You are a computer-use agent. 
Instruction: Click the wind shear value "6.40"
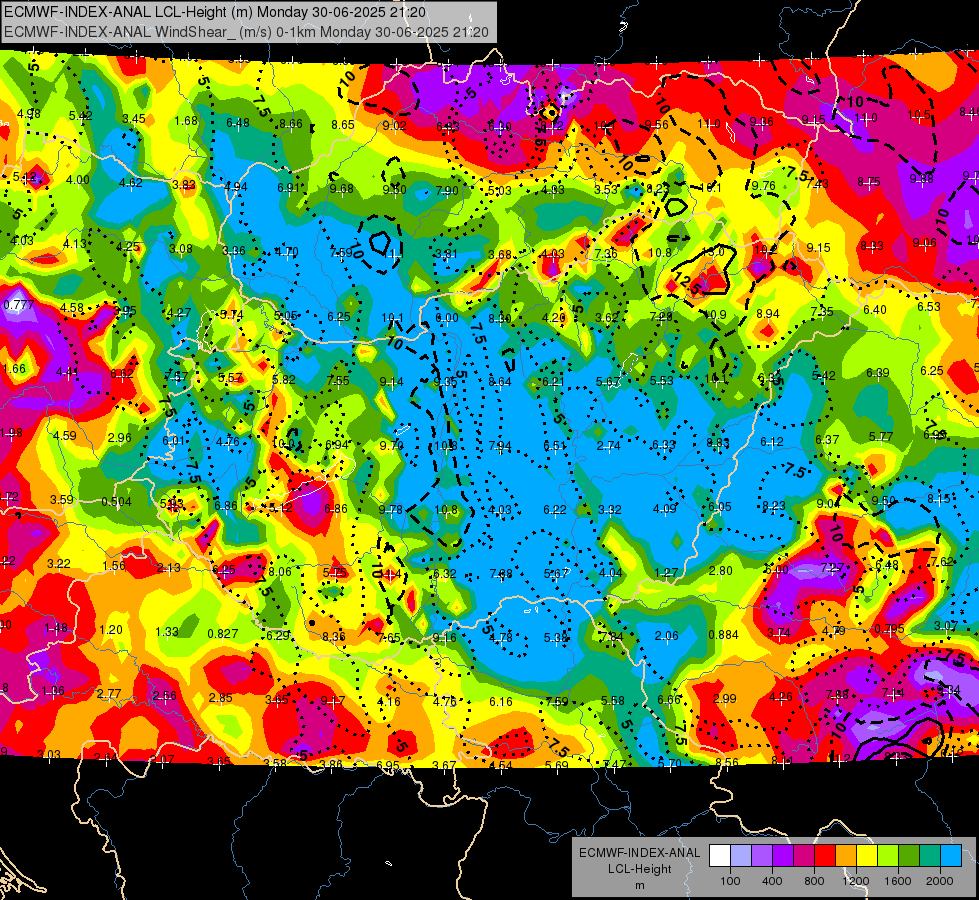875,309
